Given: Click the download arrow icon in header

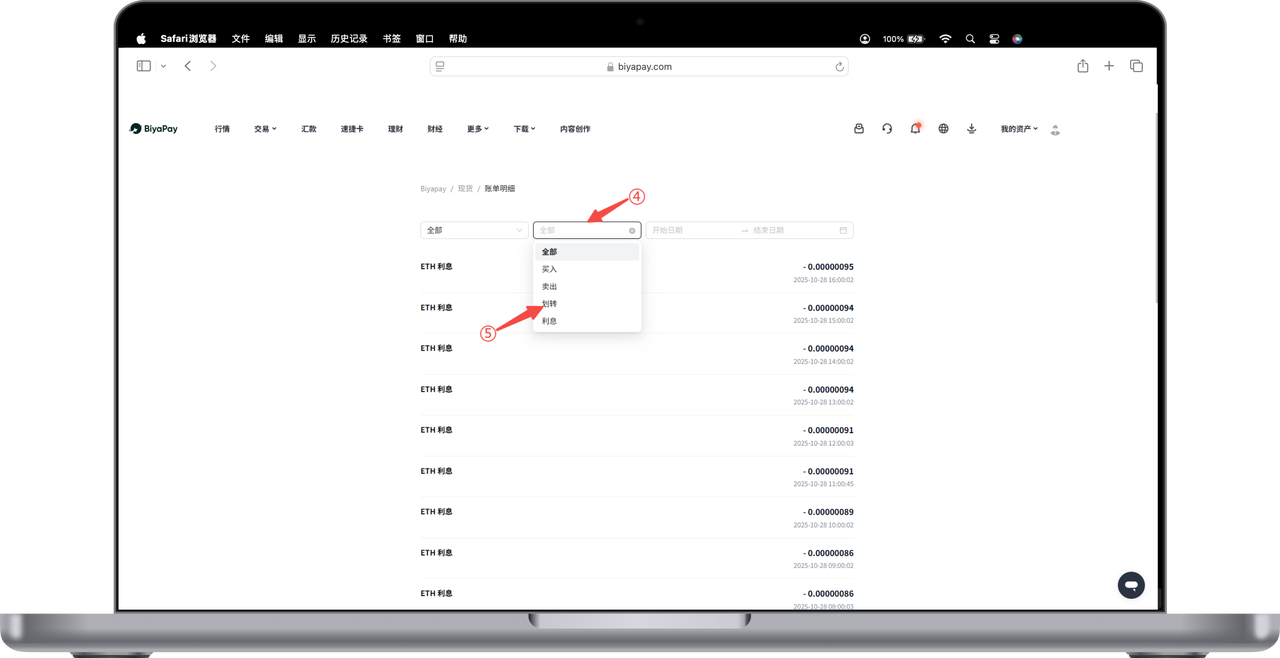Looking at the screenshot, I should coord(971,129).
